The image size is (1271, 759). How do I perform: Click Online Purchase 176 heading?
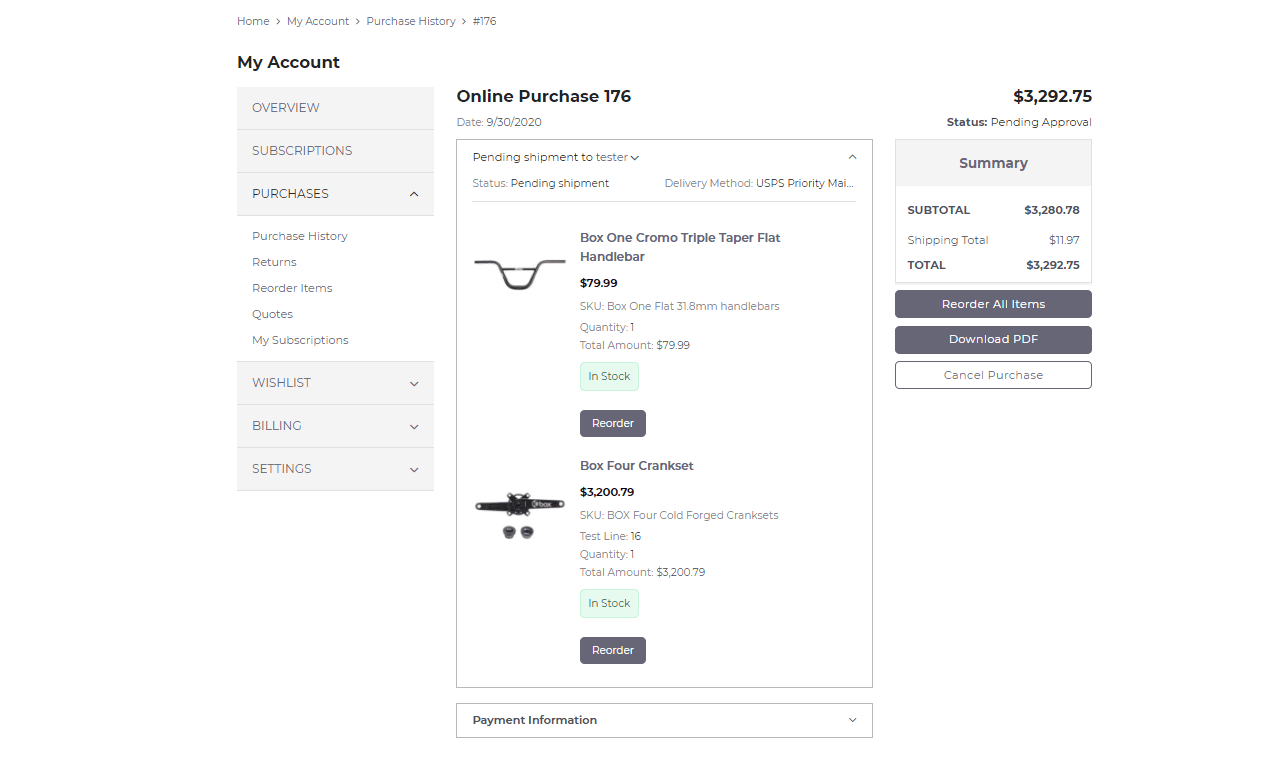pos(544,96)
